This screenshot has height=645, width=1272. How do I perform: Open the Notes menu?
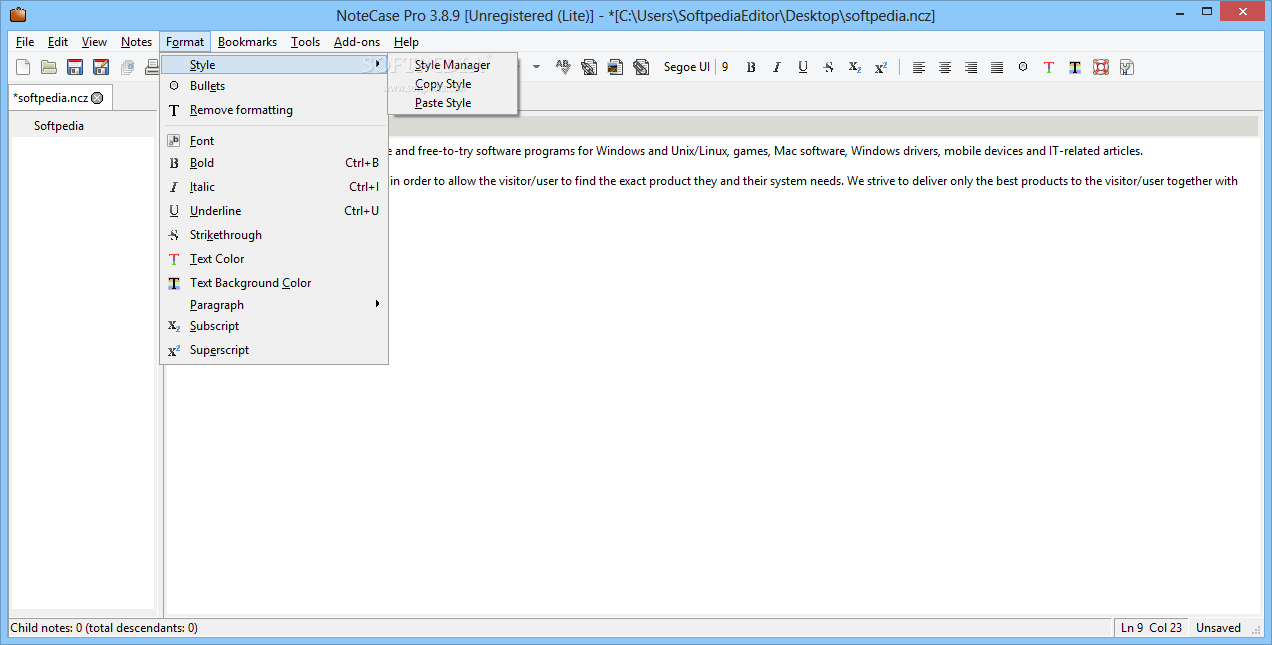[x=137, y=42]
